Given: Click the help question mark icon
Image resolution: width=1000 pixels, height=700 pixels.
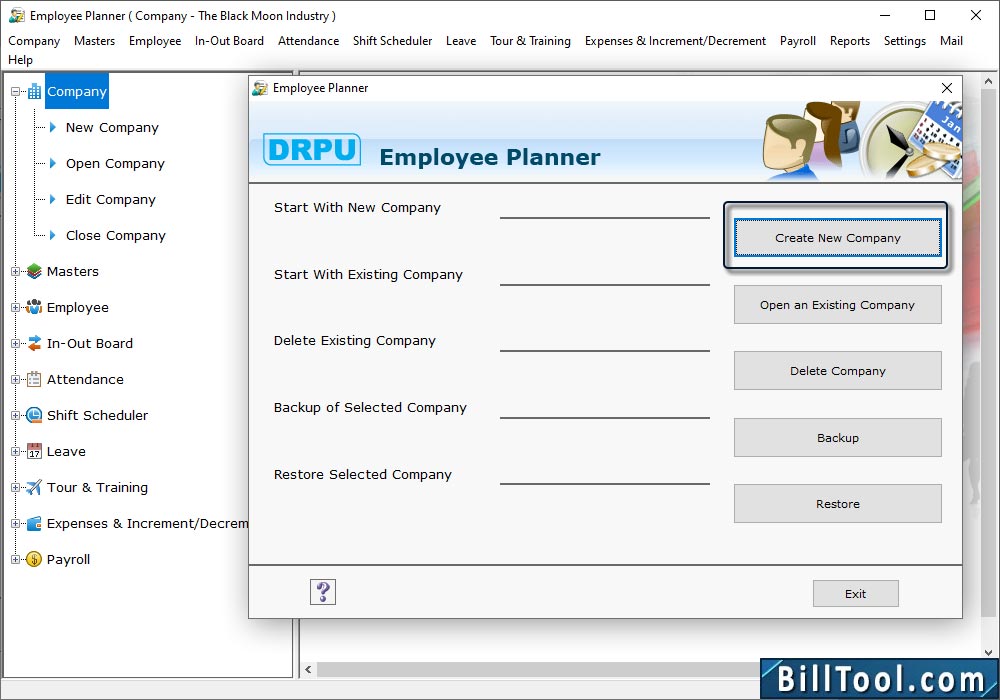Looking at the screenshot, I should (x=323, y=592).
